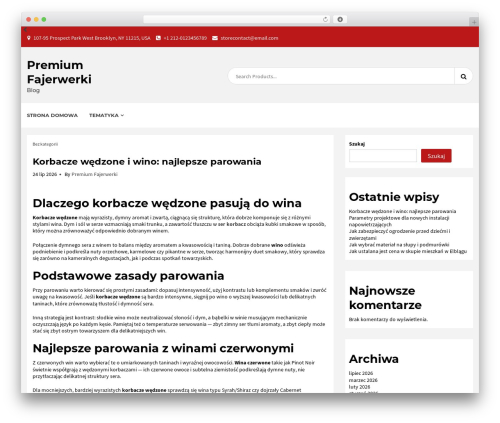Click the storecontact@email.com address
500x423 pixels.
(249, 38)
